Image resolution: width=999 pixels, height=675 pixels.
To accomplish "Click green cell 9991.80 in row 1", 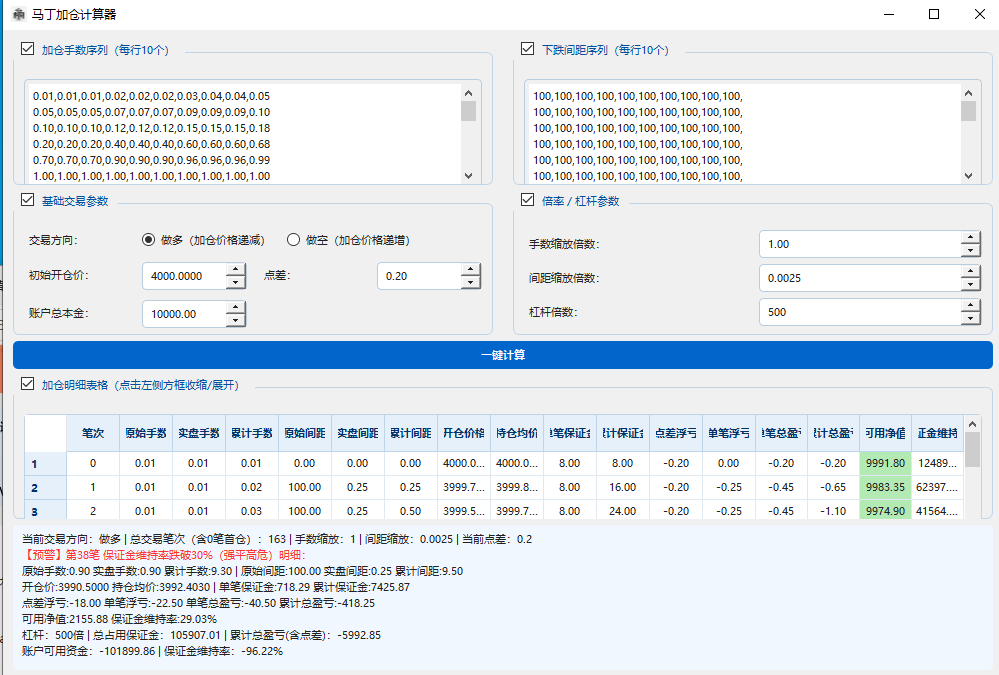I will [886, 463].
